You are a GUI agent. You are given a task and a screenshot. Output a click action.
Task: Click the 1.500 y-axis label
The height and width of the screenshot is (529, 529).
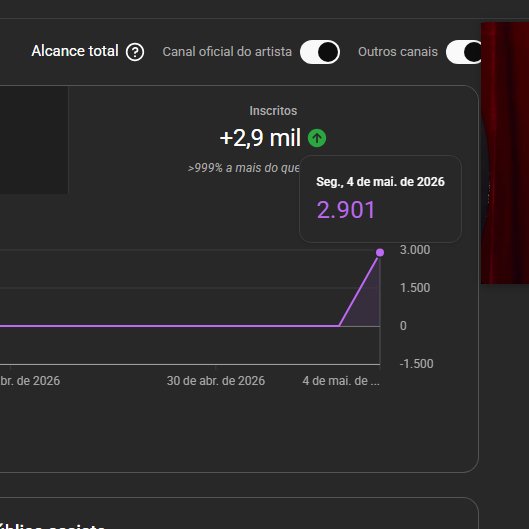415,288
